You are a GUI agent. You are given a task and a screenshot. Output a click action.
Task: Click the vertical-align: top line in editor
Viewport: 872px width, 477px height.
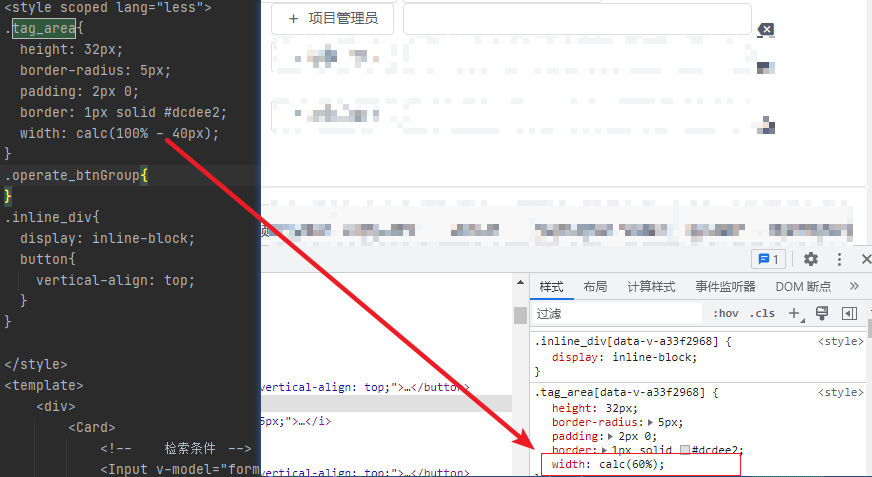coord(116,280)
